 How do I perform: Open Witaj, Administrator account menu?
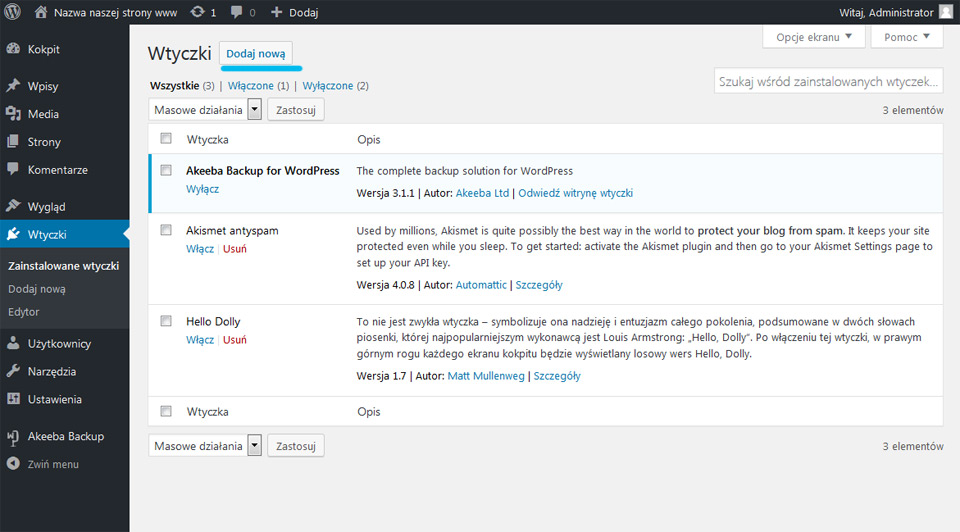click(896, 12)
